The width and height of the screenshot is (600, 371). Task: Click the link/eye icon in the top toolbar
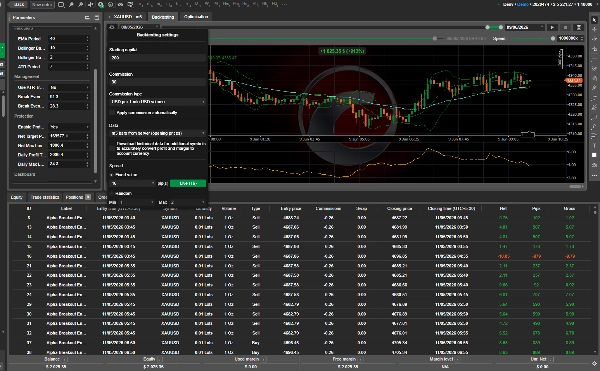120,5
